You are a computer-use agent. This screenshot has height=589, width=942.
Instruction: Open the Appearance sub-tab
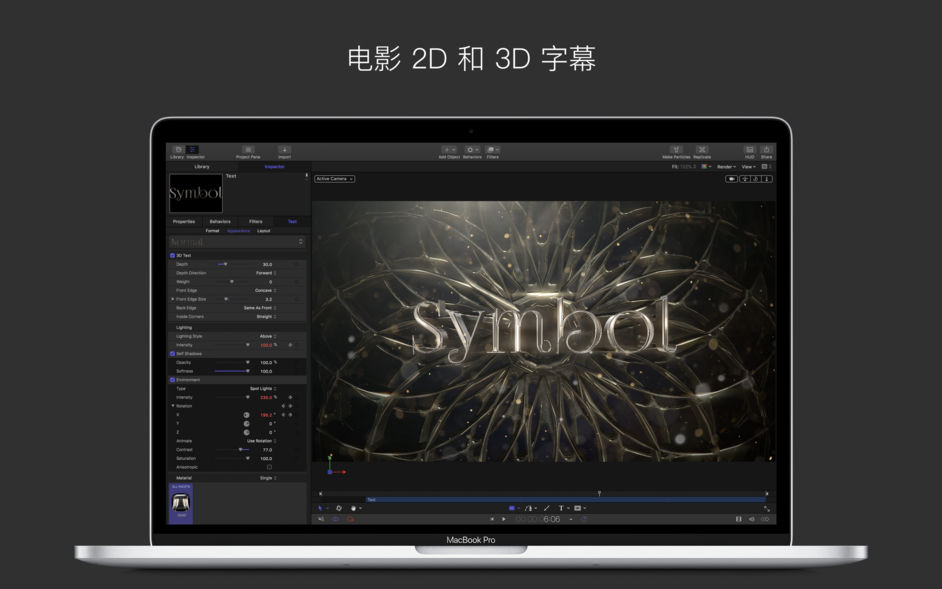pos(237,230)
